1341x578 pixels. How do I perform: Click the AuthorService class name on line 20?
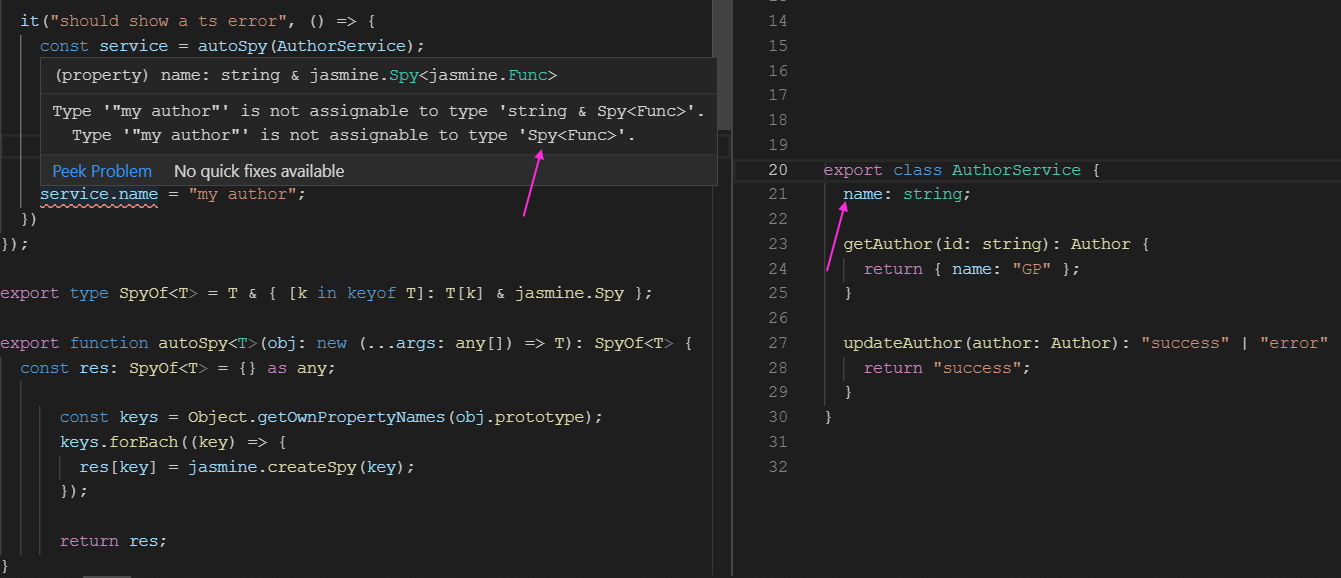click(1016, 170)
